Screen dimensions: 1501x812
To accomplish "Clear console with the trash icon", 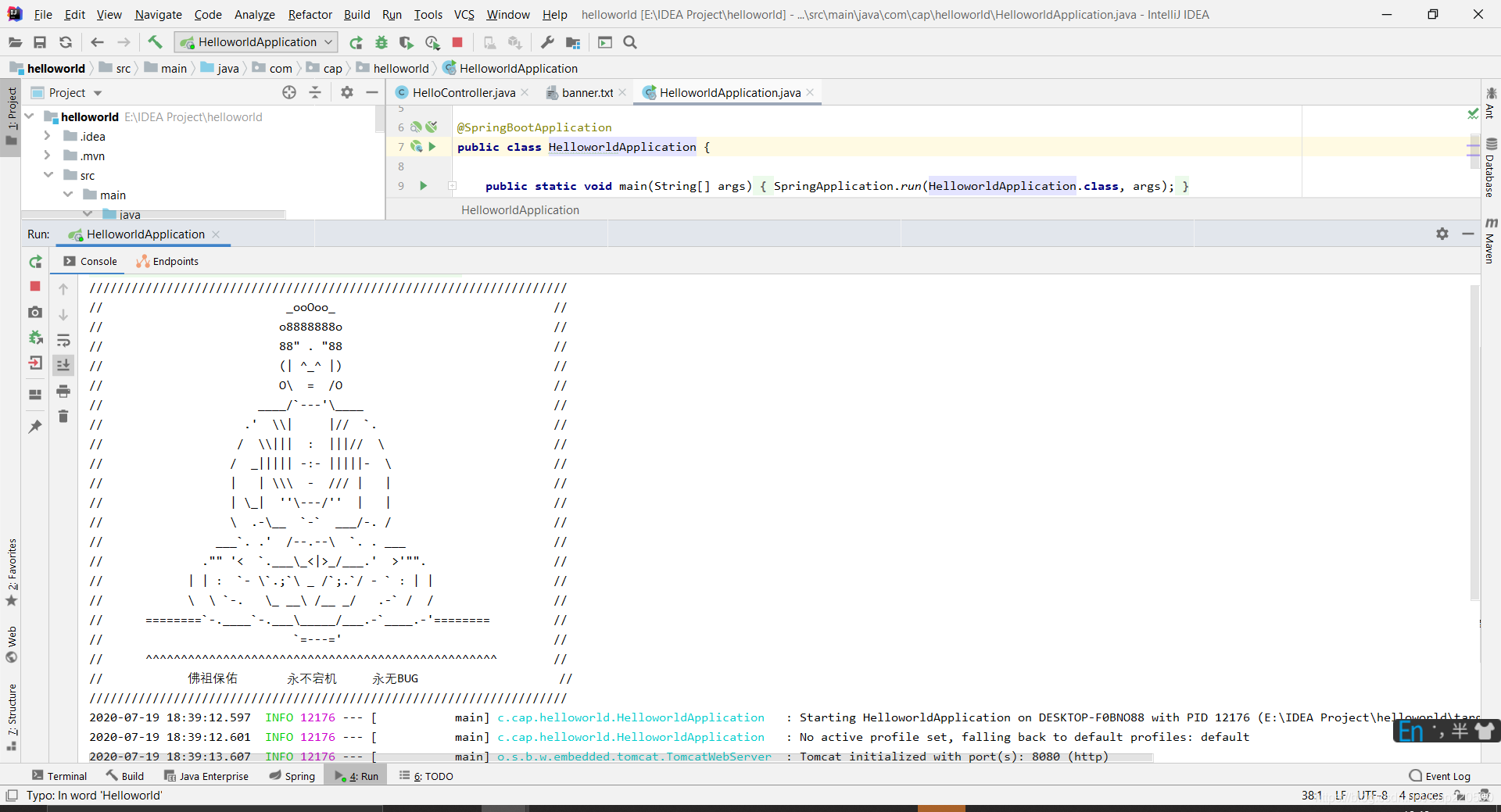I will click(63, 417).
